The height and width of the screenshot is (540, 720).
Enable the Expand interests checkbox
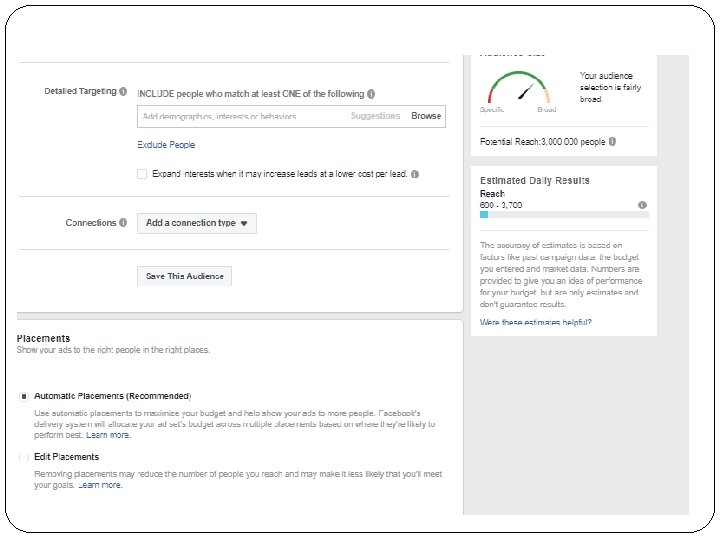(142, 174)
